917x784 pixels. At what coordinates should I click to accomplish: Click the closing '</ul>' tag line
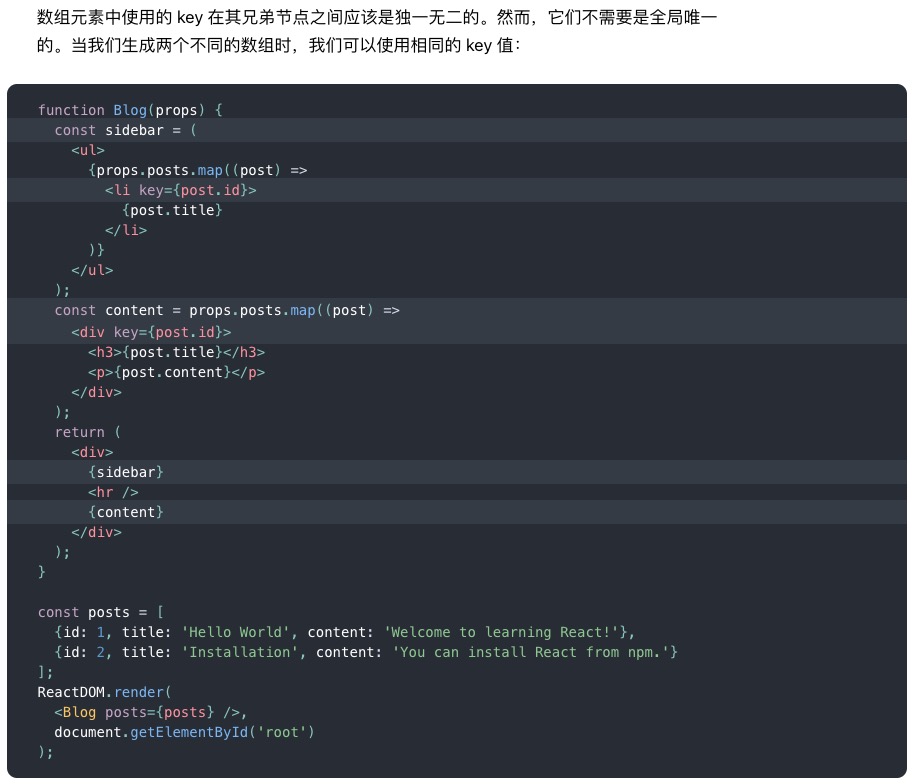[92, 270]
